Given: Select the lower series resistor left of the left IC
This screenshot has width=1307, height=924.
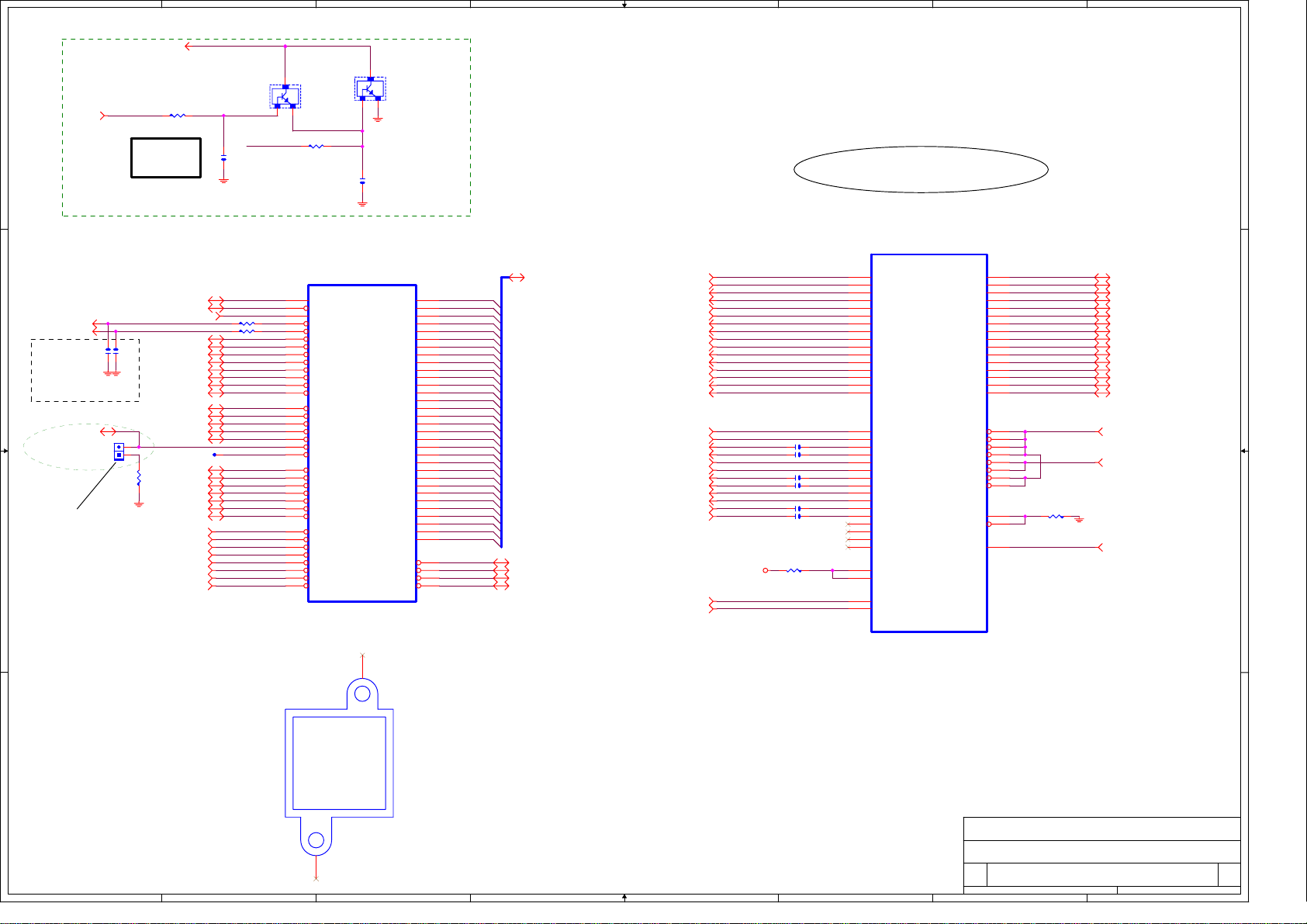Looking at the screenshot, I should point(247,331).
